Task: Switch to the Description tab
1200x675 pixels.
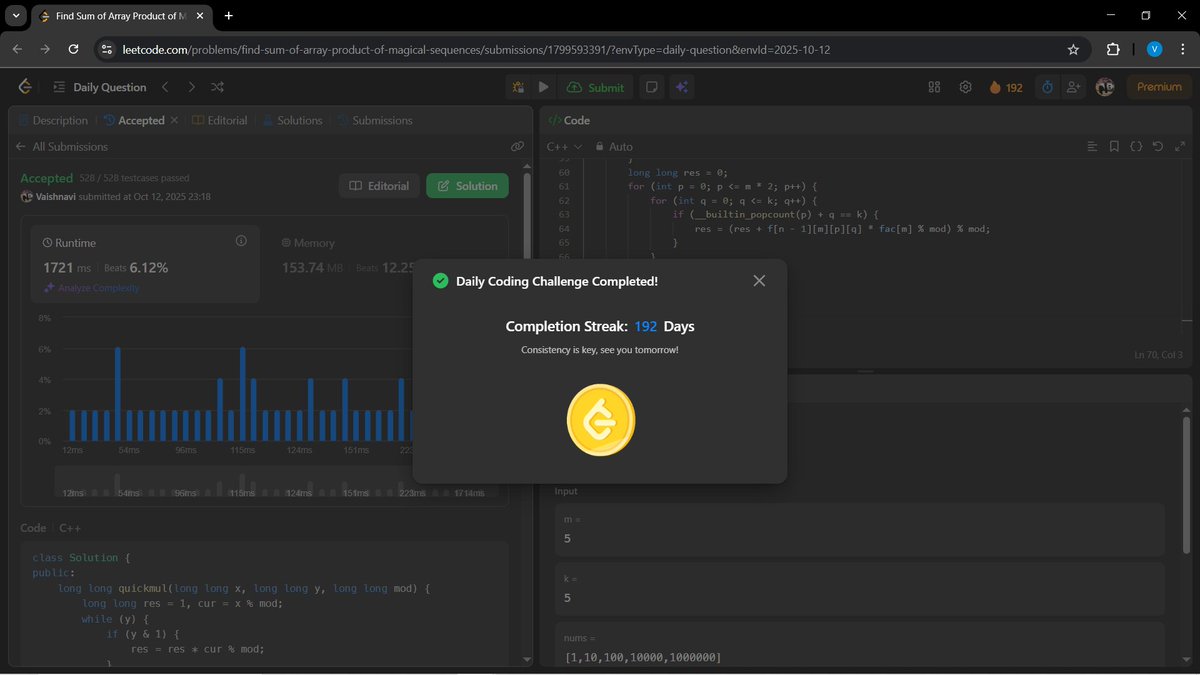Action: click(53, 120)
